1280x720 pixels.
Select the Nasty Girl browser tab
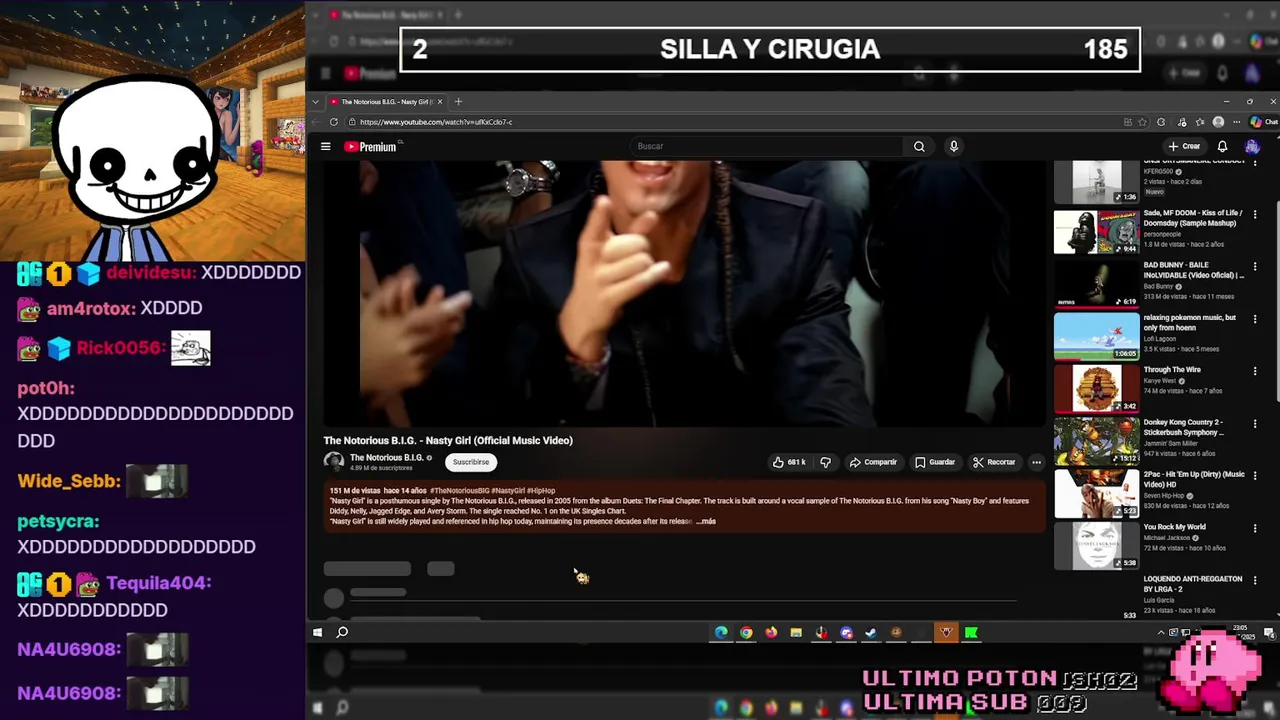point(387,102)
